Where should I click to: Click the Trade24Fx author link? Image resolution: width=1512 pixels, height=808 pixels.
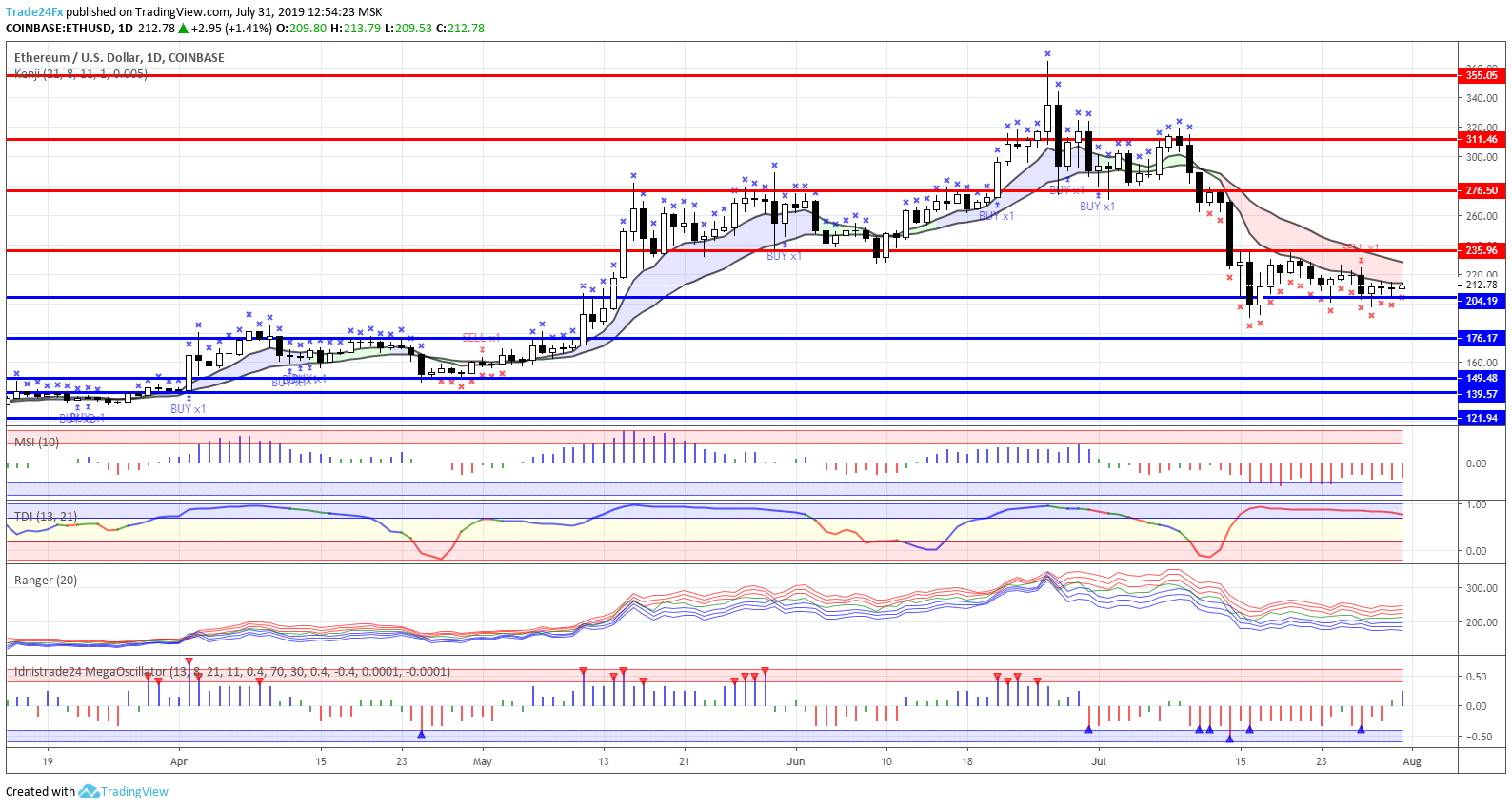tap(34, 12)
